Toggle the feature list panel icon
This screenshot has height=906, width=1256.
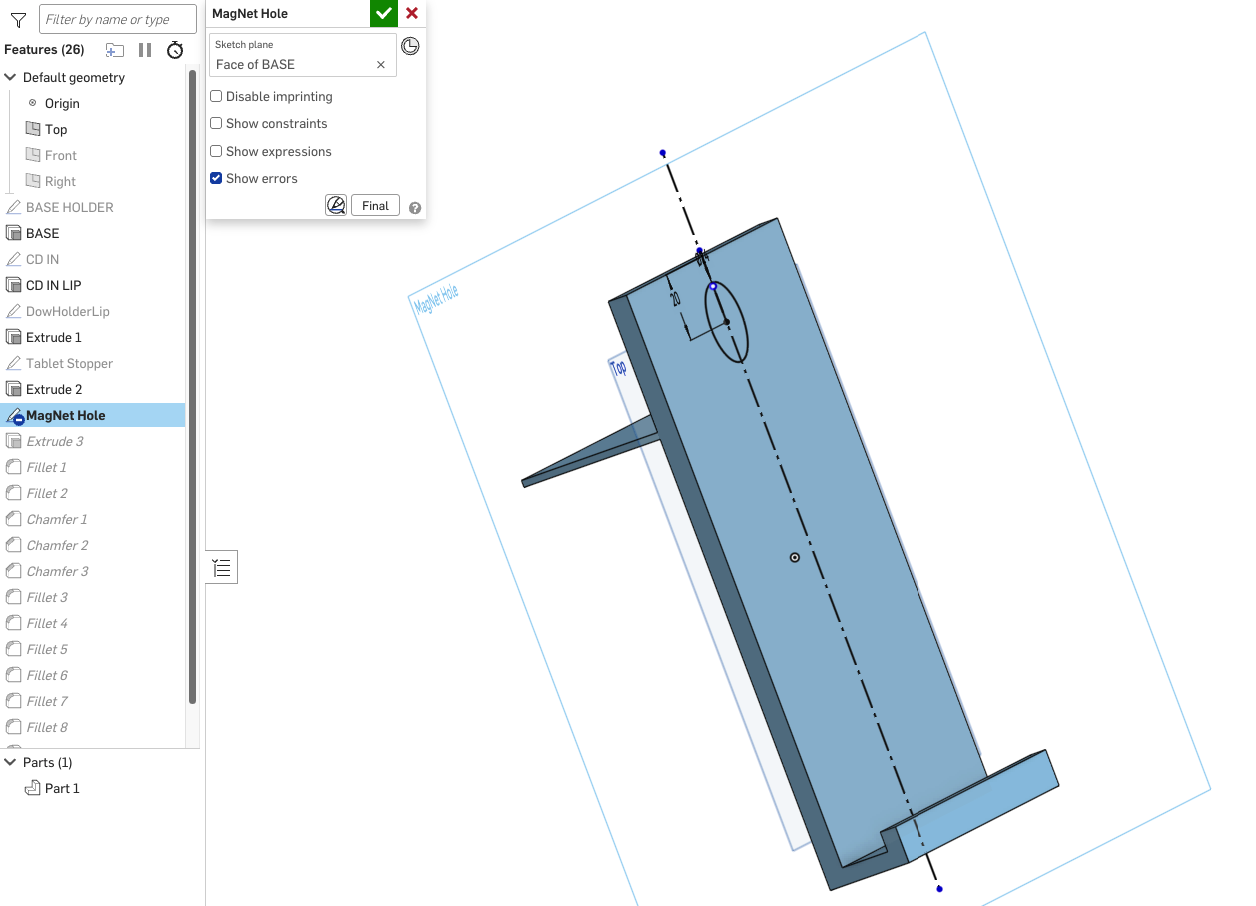(x=222, y=568)
